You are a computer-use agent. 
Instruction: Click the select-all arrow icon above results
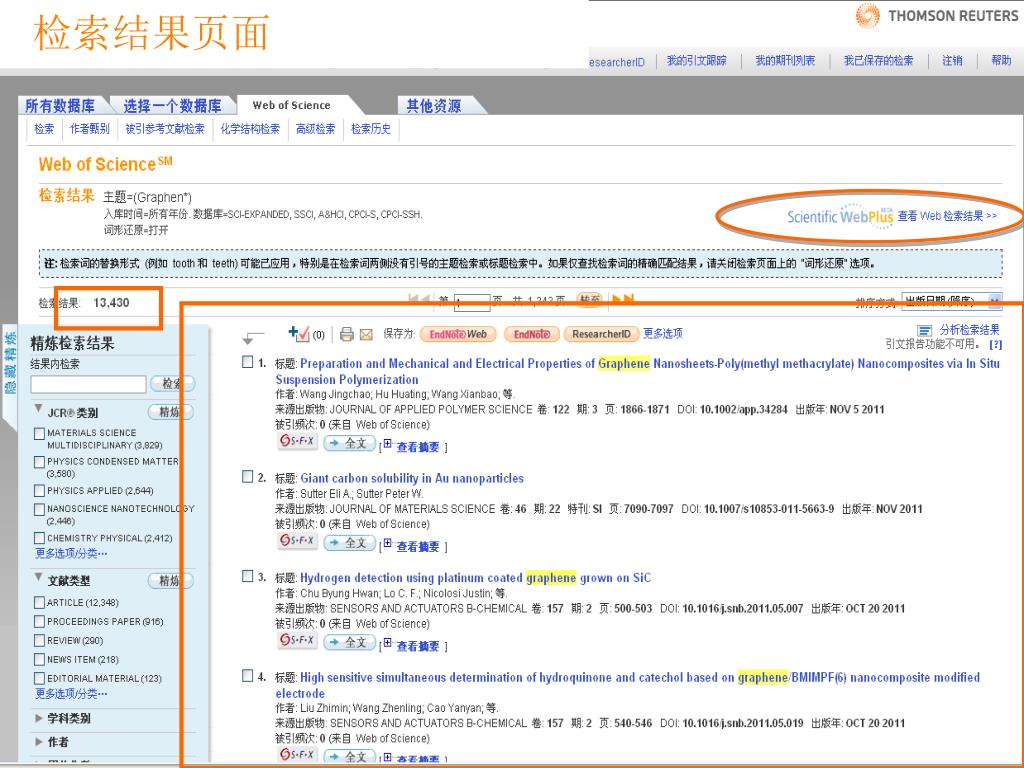pos(253,338)
